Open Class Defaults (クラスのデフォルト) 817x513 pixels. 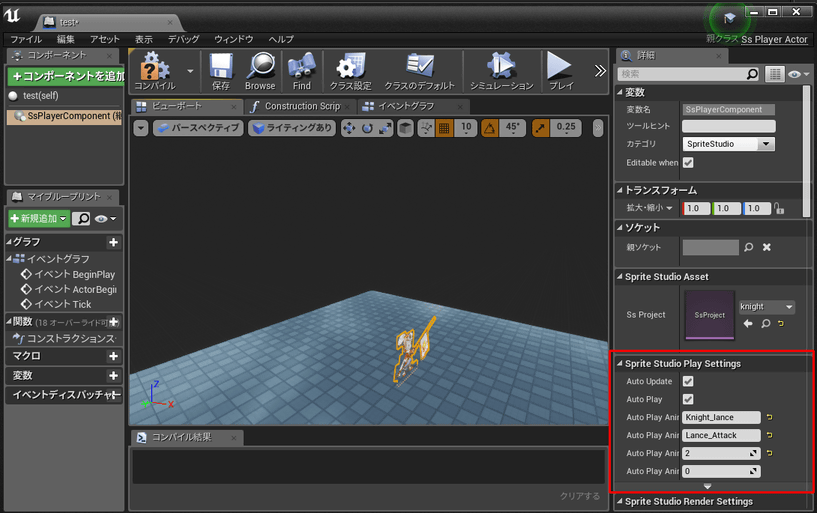pos(419,72)
